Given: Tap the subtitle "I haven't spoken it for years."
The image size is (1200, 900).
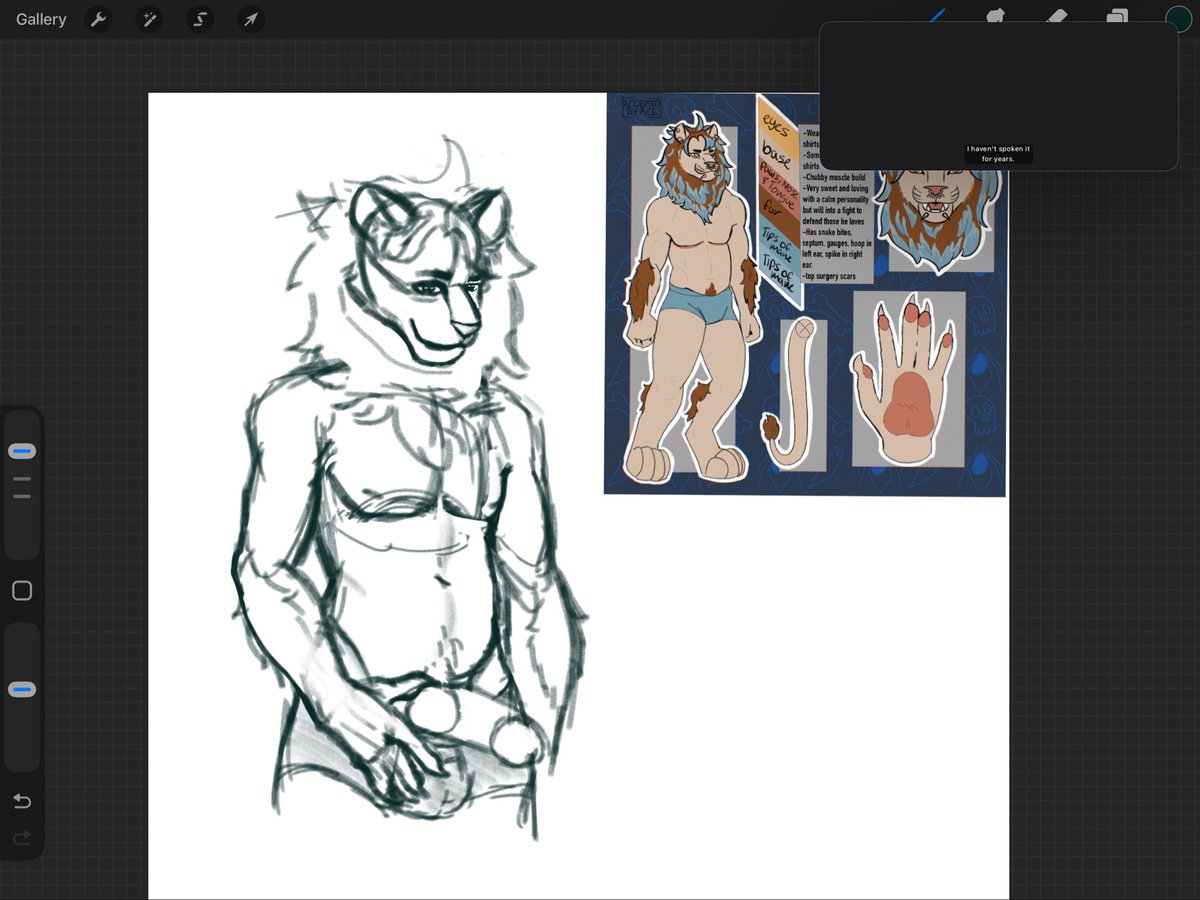Looking at the screenshot, I should (998, 154).
